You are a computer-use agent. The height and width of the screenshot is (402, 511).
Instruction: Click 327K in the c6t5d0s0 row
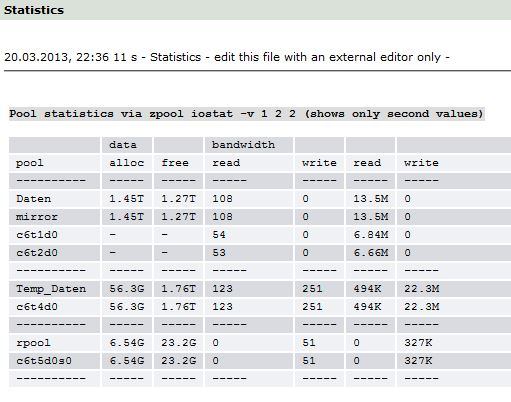pos(418,361)
